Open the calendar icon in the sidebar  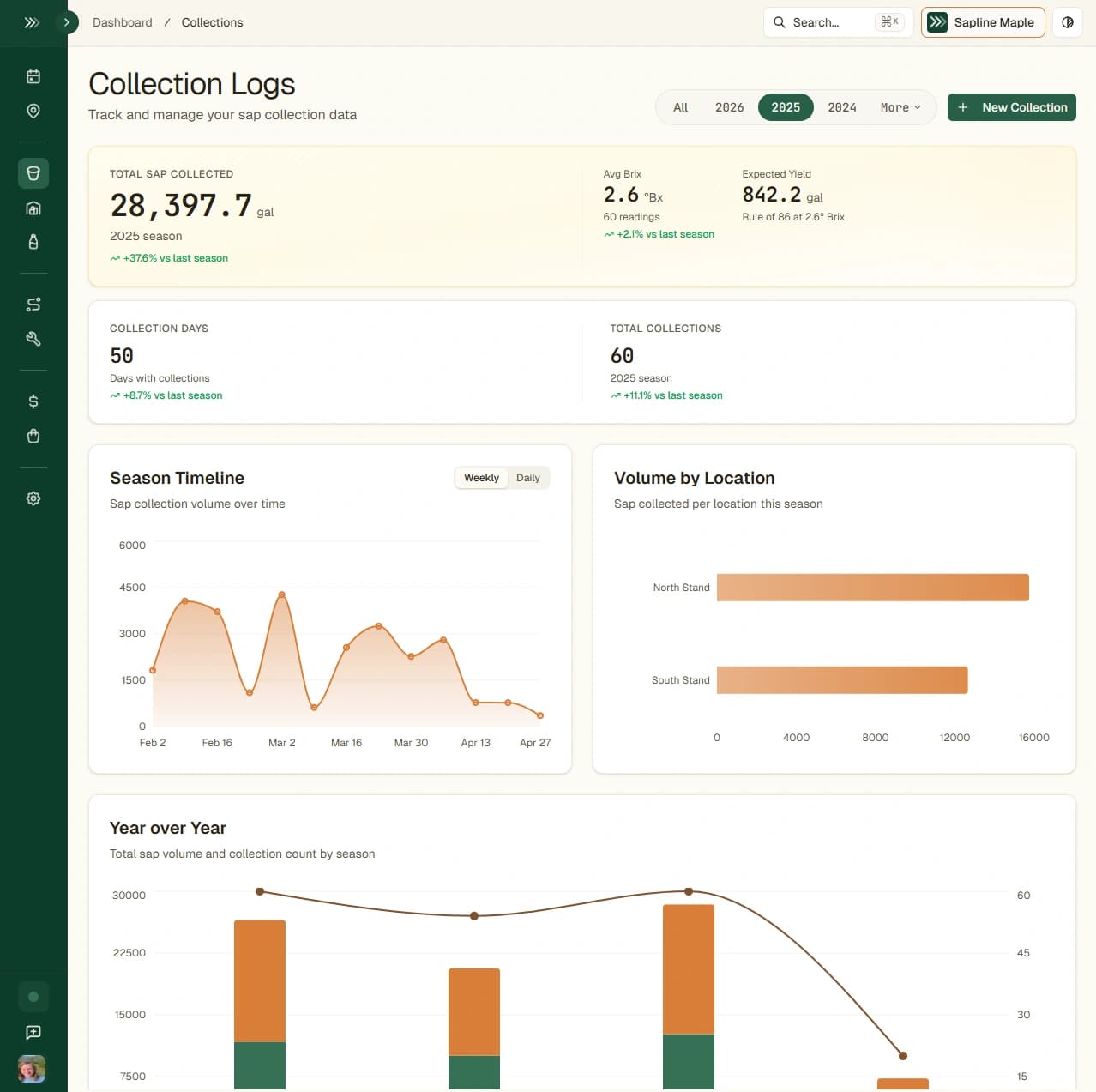33,75
